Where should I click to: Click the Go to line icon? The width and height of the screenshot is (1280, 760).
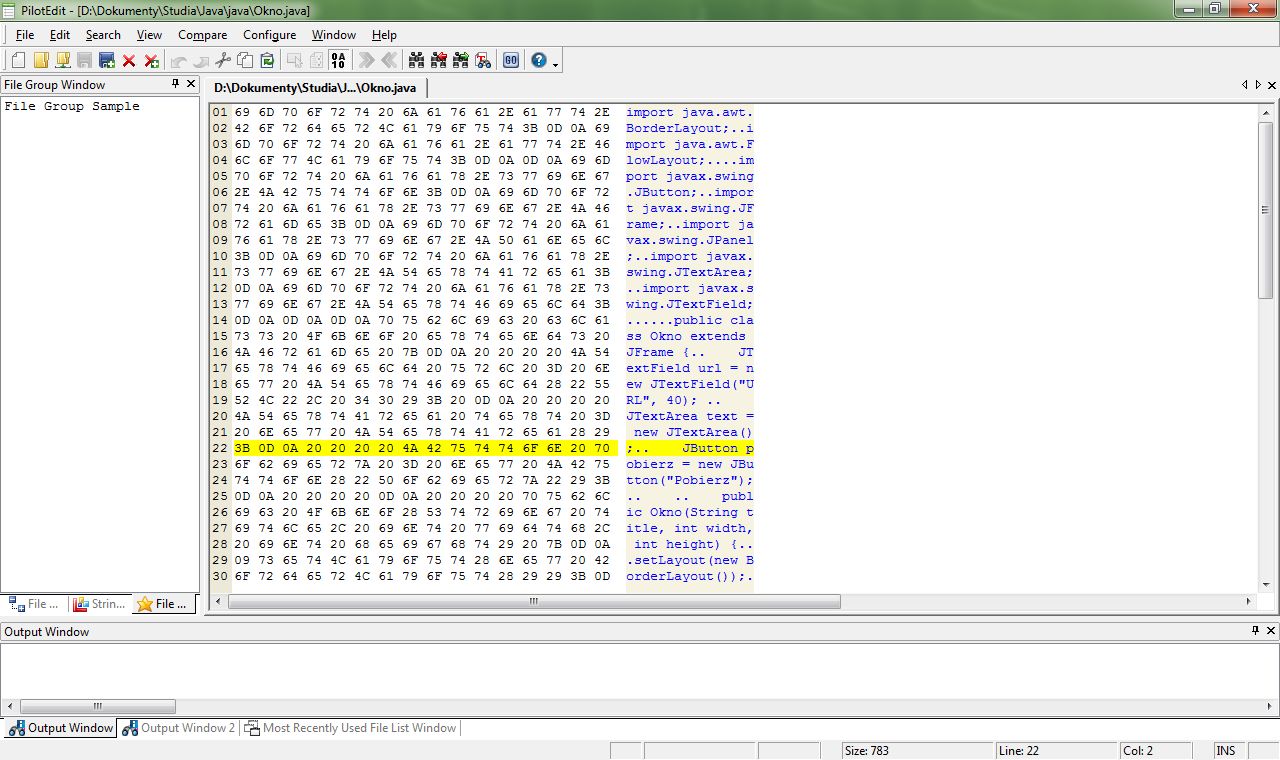511,61
